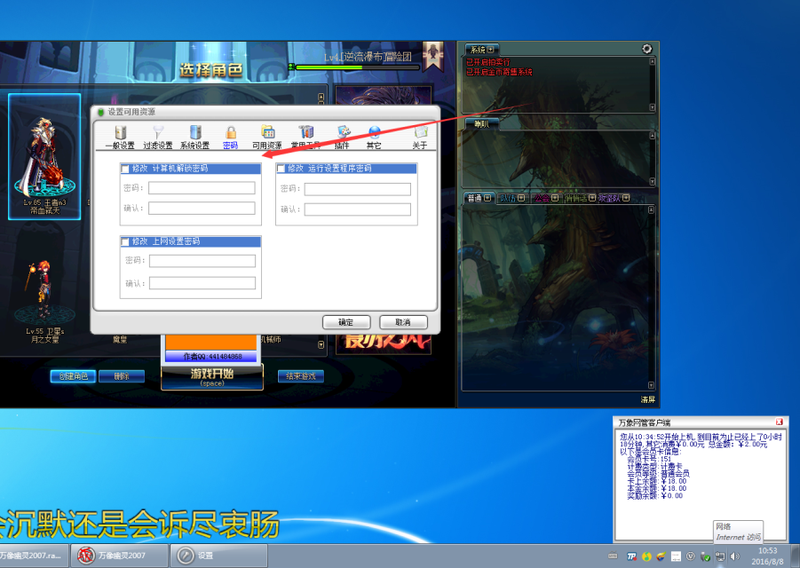Viewport: 800px width, 568px height.
Task: Click the 普通 chat log scroll-up arrow
Action: (652, 210)
